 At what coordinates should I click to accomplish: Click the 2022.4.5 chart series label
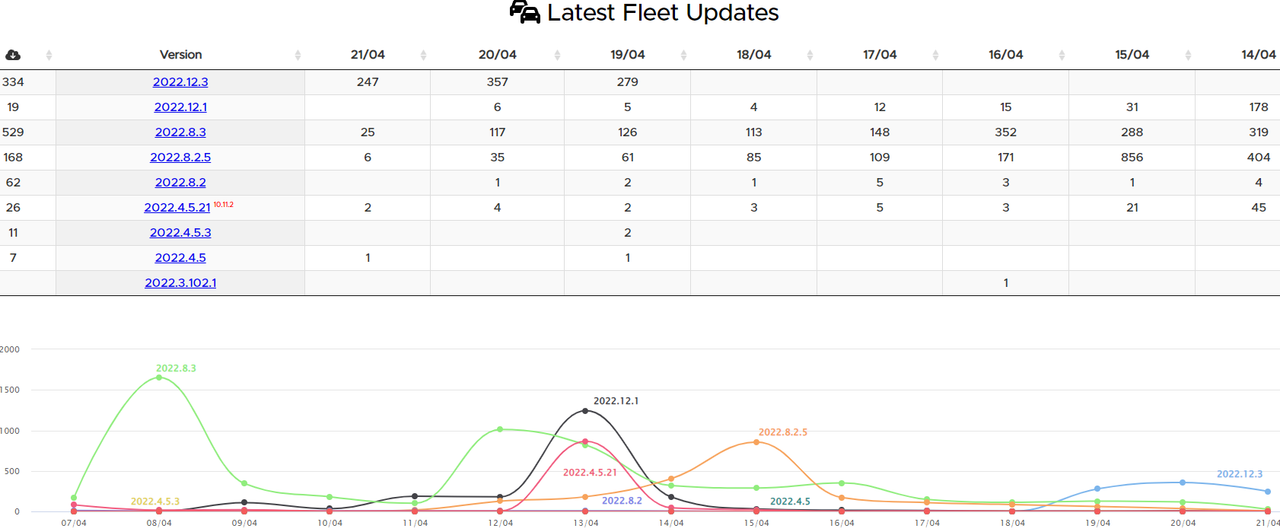tap(790, 501)
